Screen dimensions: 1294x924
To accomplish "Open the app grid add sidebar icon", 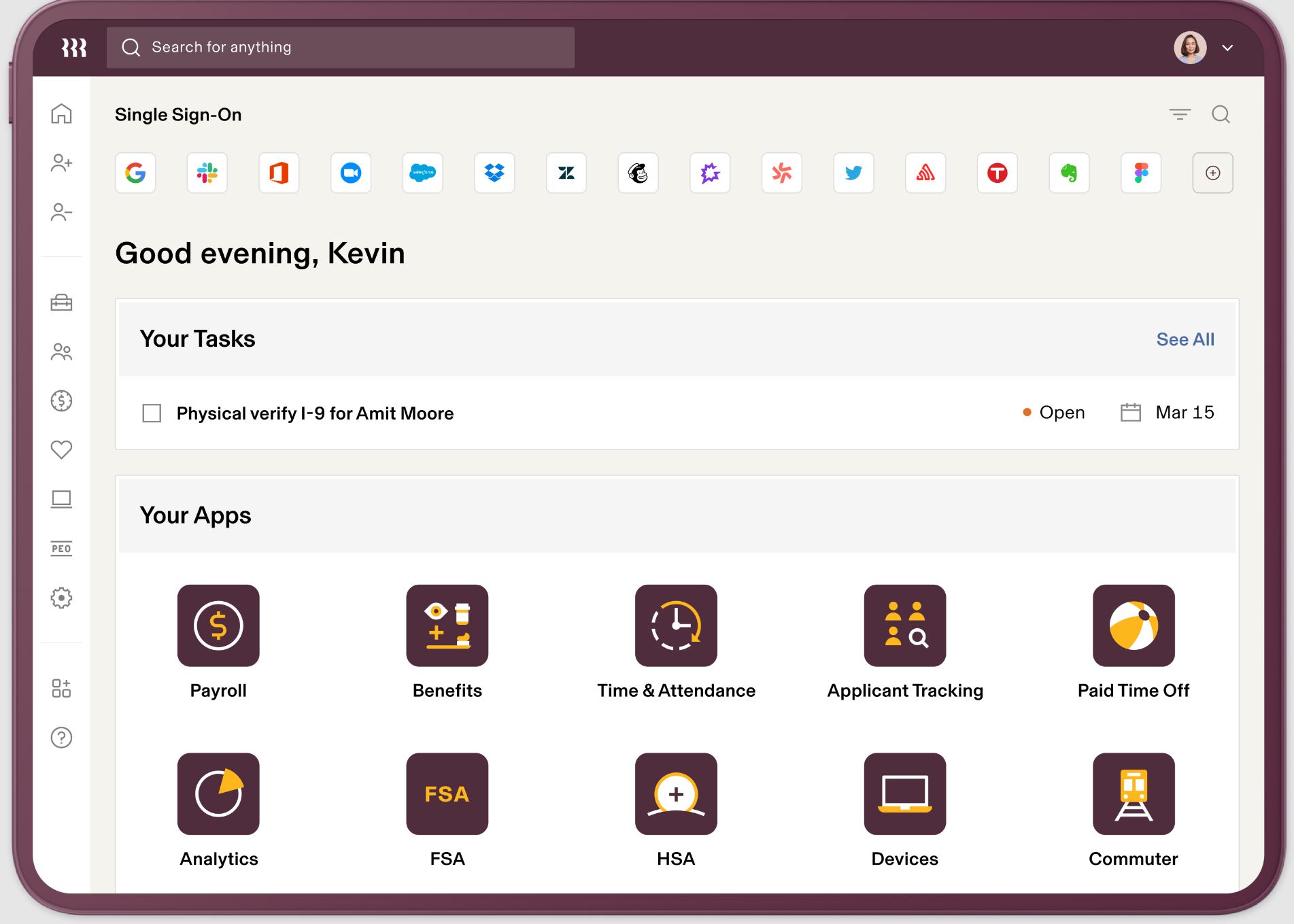I will 61,688.
